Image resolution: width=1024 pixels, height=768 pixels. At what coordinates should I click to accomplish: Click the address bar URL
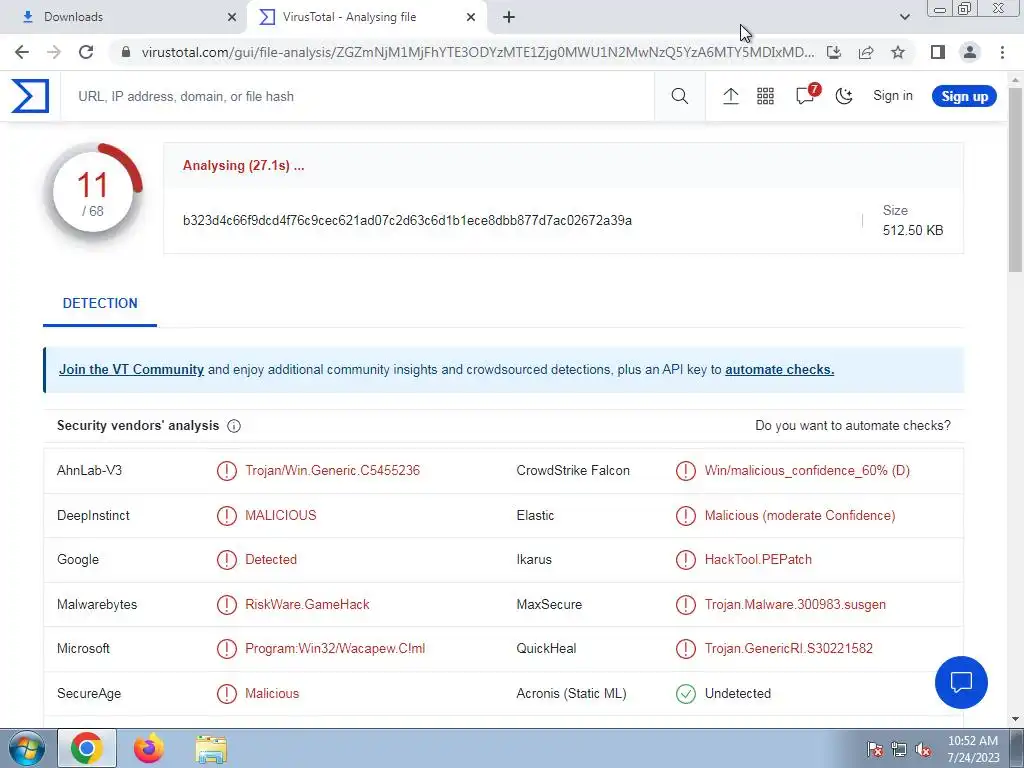coord(477,52)
